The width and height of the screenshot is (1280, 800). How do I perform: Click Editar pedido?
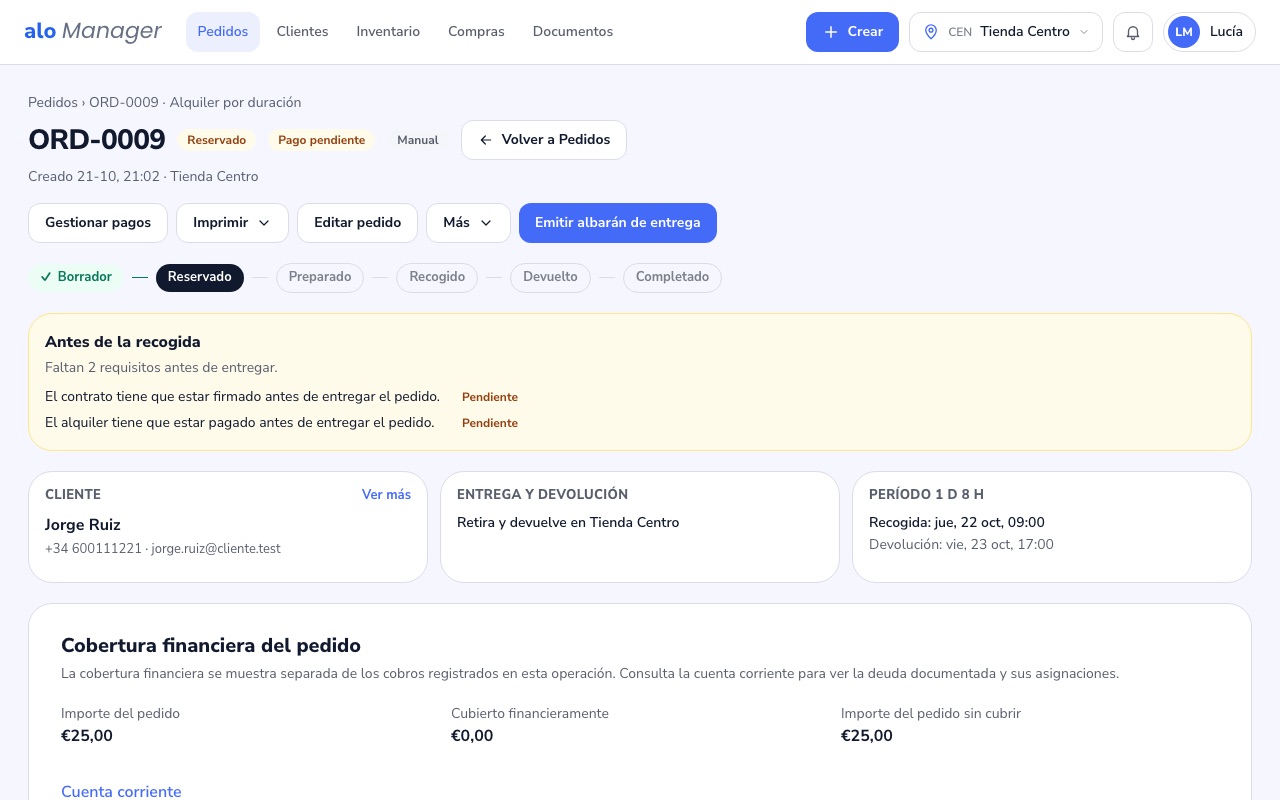(358, 223)
